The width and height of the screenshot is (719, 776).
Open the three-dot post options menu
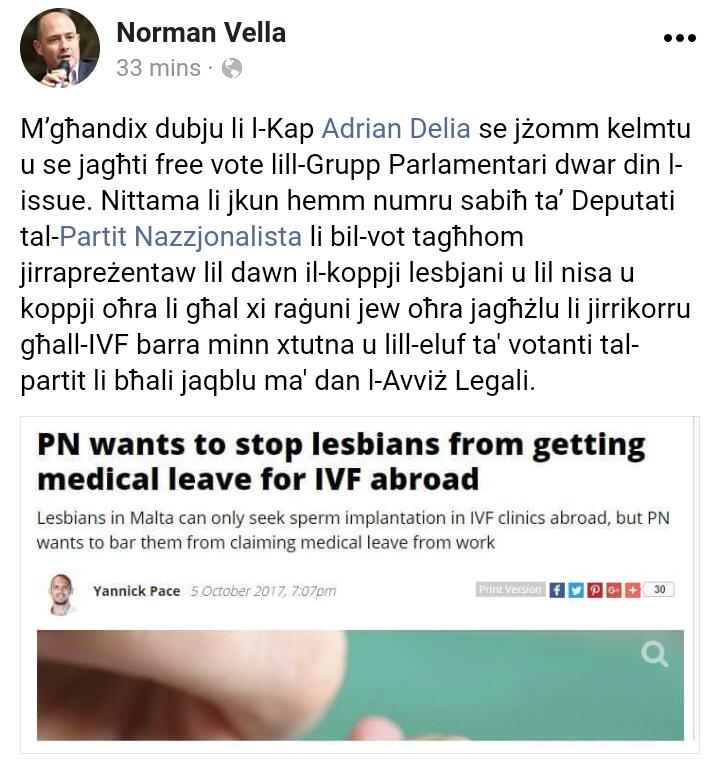click(x=680, y=38)
